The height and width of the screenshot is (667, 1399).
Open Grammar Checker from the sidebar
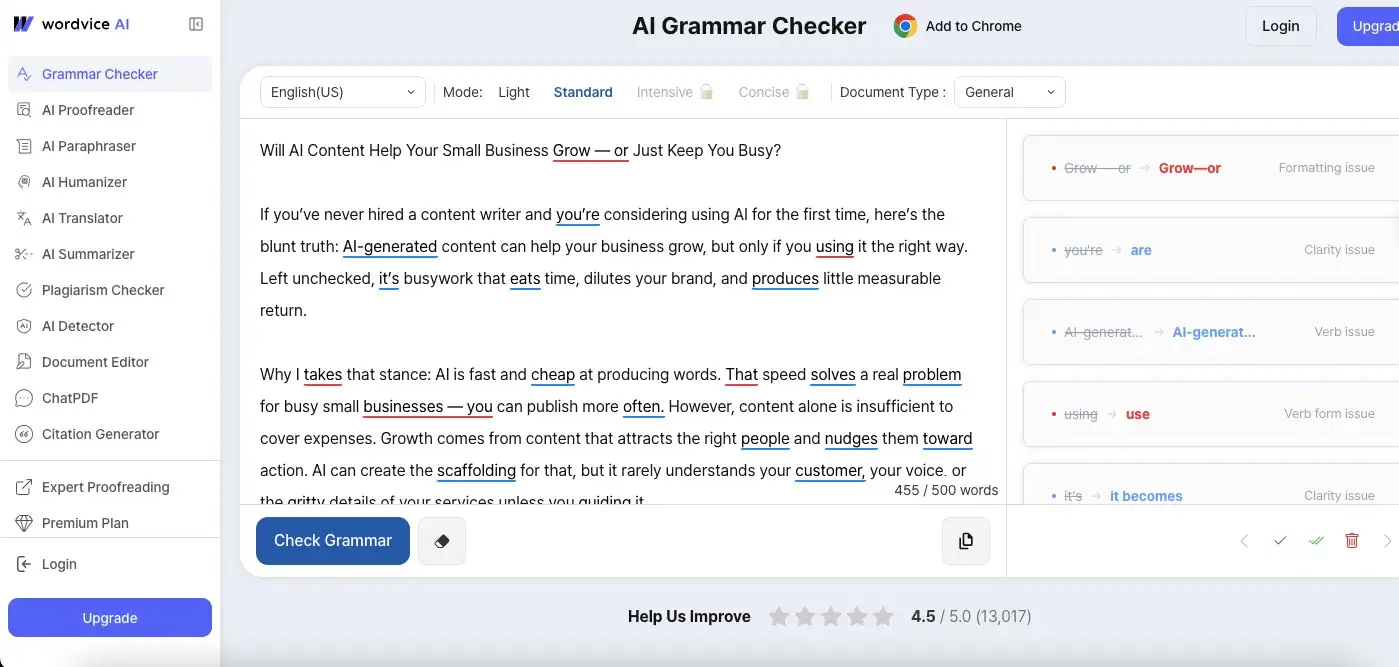[110, 74]
